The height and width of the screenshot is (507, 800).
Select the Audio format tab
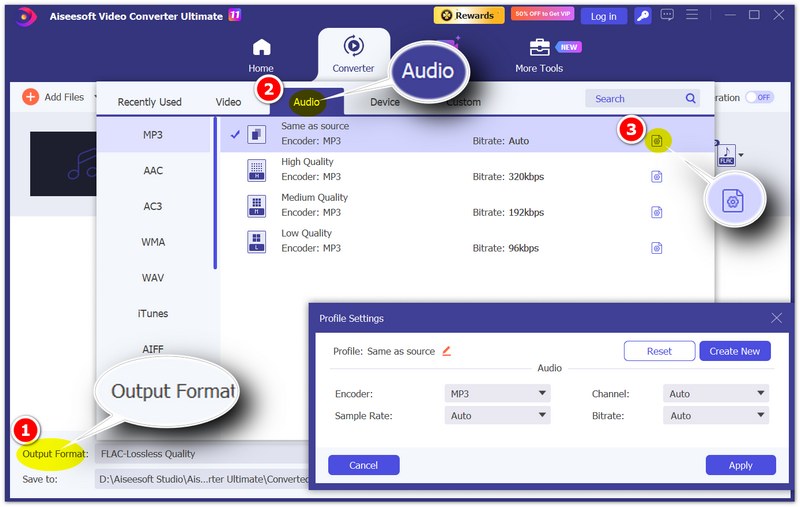[306, 102]
